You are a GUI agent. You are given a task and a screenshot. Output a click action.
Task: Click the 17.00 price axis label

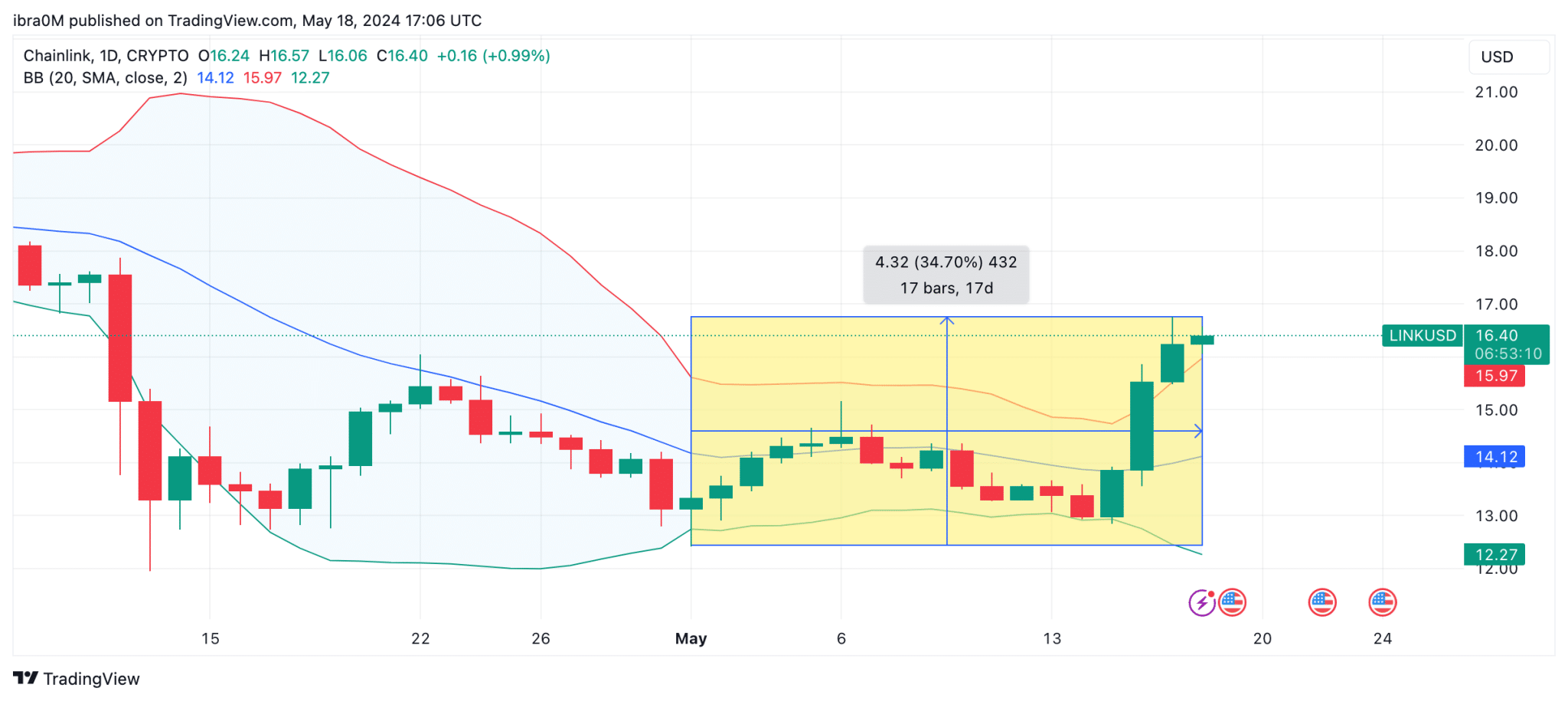click(1496, 305)
